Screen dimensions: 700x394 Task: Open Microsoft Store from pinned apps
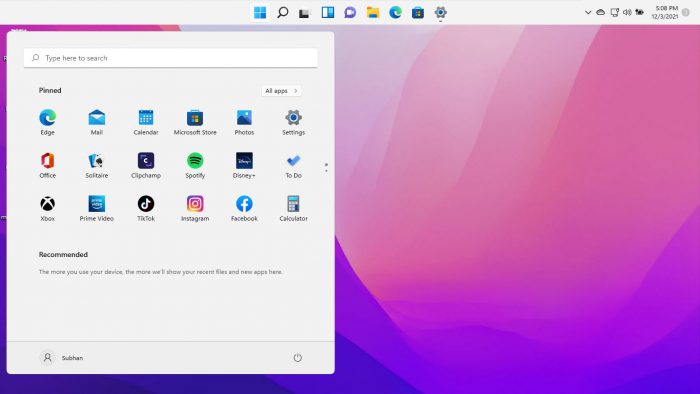(x=195, y=122)
